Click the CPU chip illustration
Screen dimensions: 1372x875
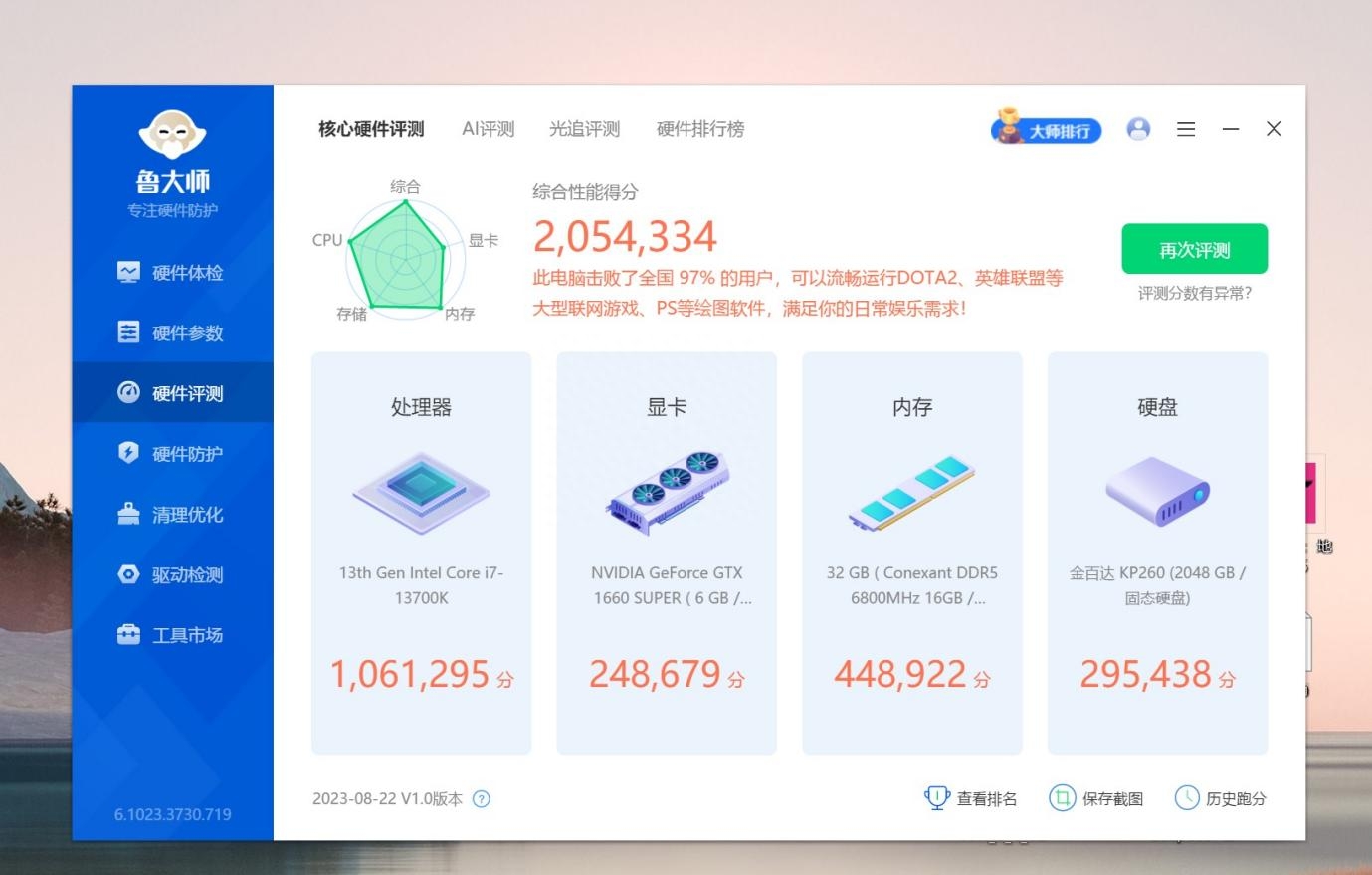pos(421,493)
